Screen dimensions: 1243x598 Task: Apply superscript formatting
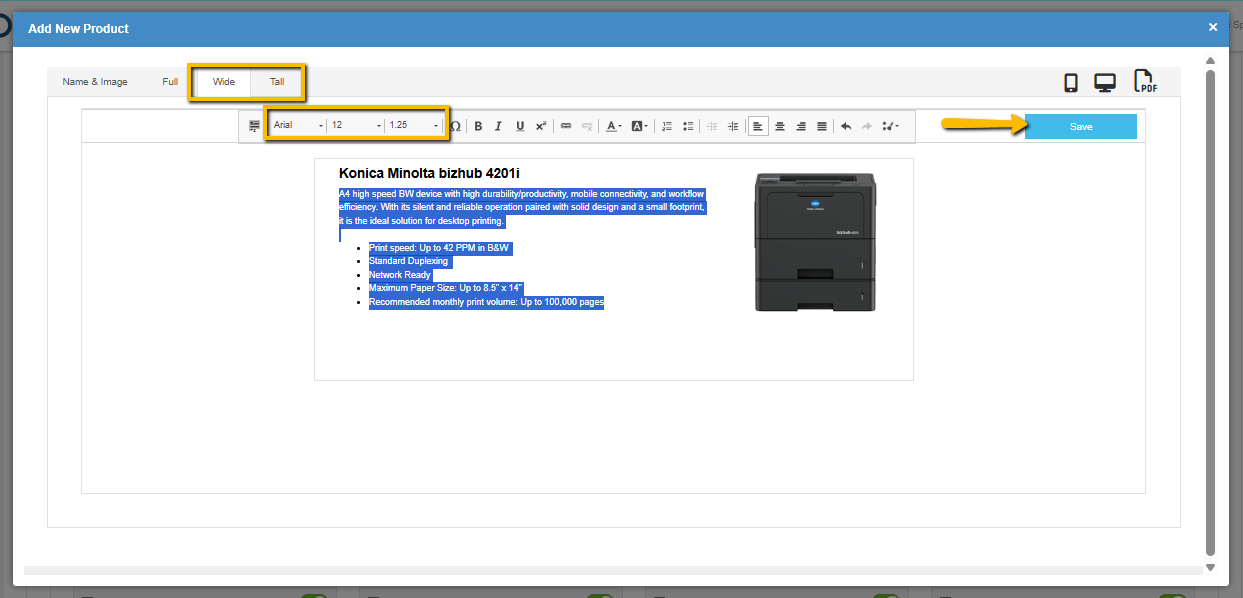541,126
